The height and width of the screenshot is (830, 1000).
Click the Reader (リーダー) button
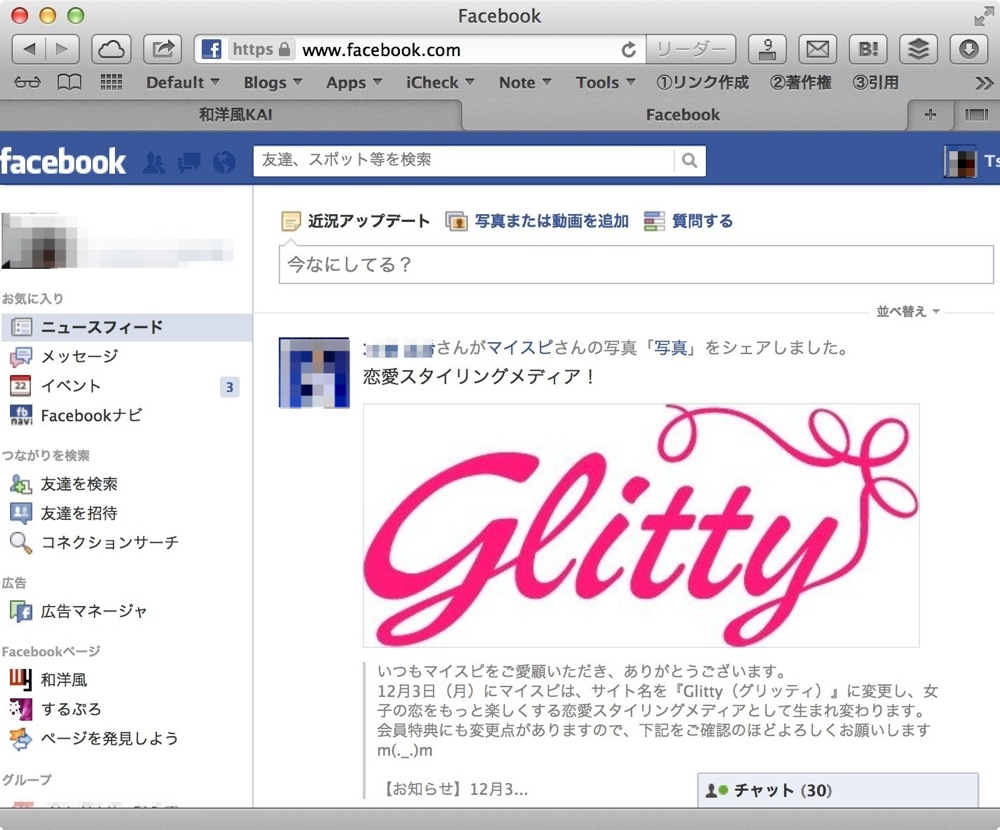(691, 49)
